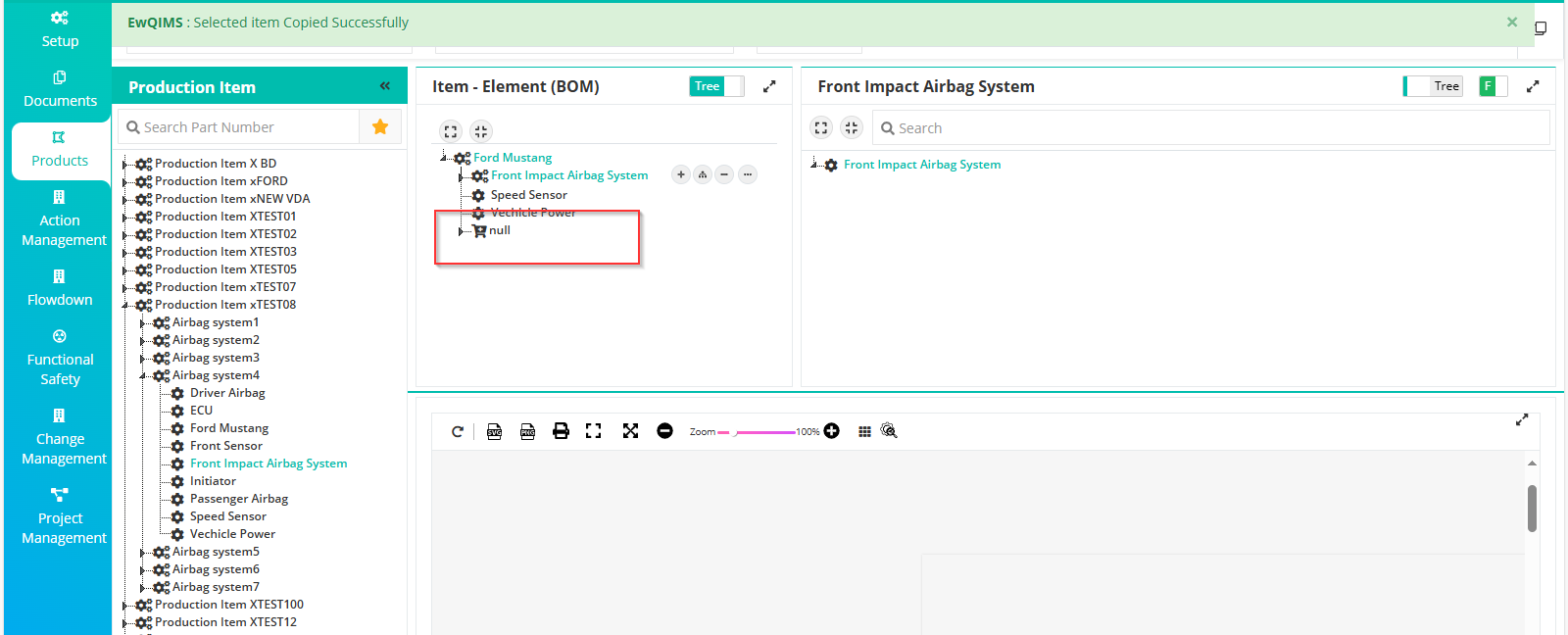Open more options beside Front Impact Airbag System
The image size is (1568, 635).
[747, 174]
